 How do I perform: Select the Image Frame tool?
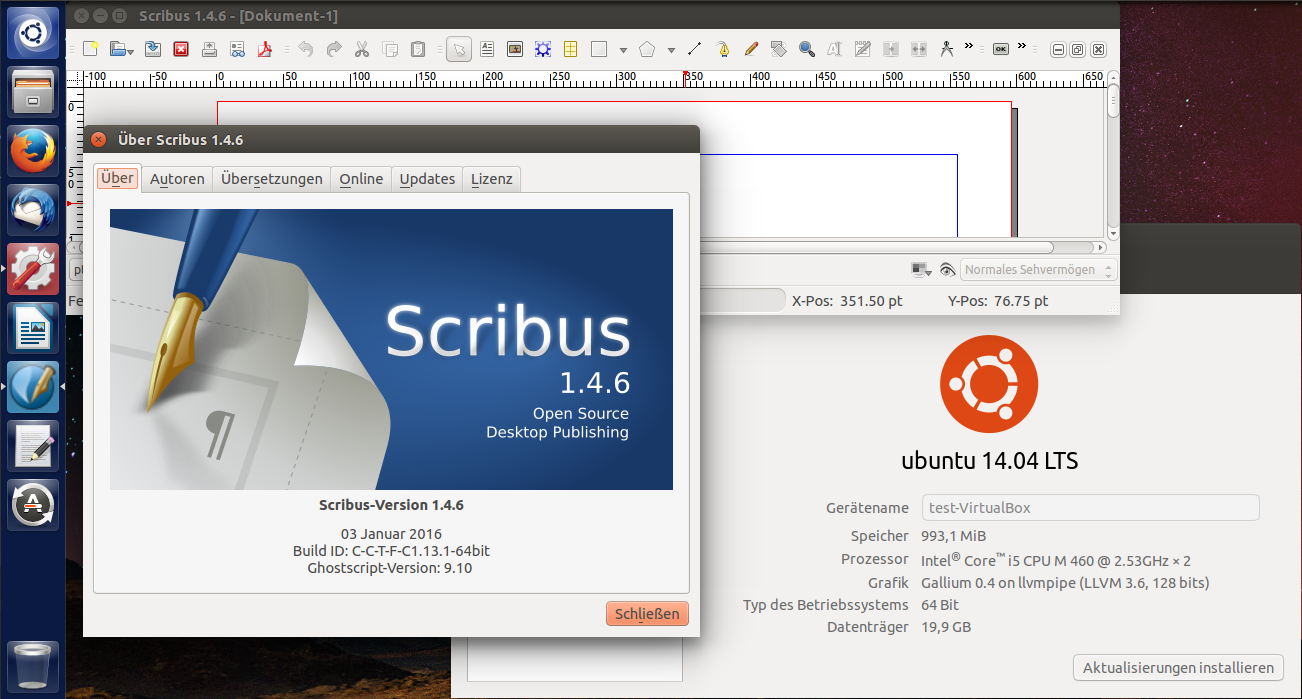(x=515, y=49)
